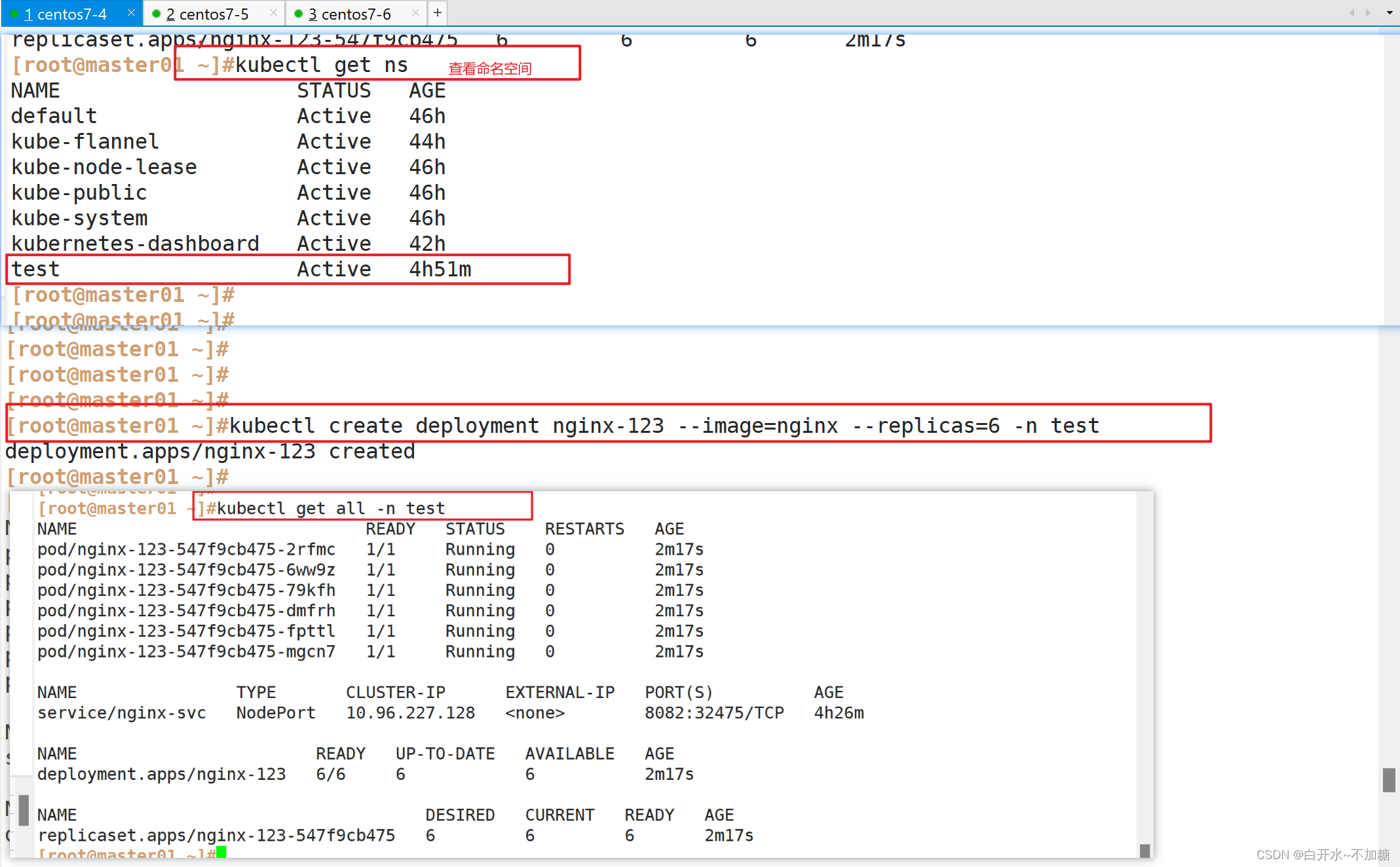1400x867 pixels.
Task: Open a new session tab with plus button
Action: click(x=438, y=12)
